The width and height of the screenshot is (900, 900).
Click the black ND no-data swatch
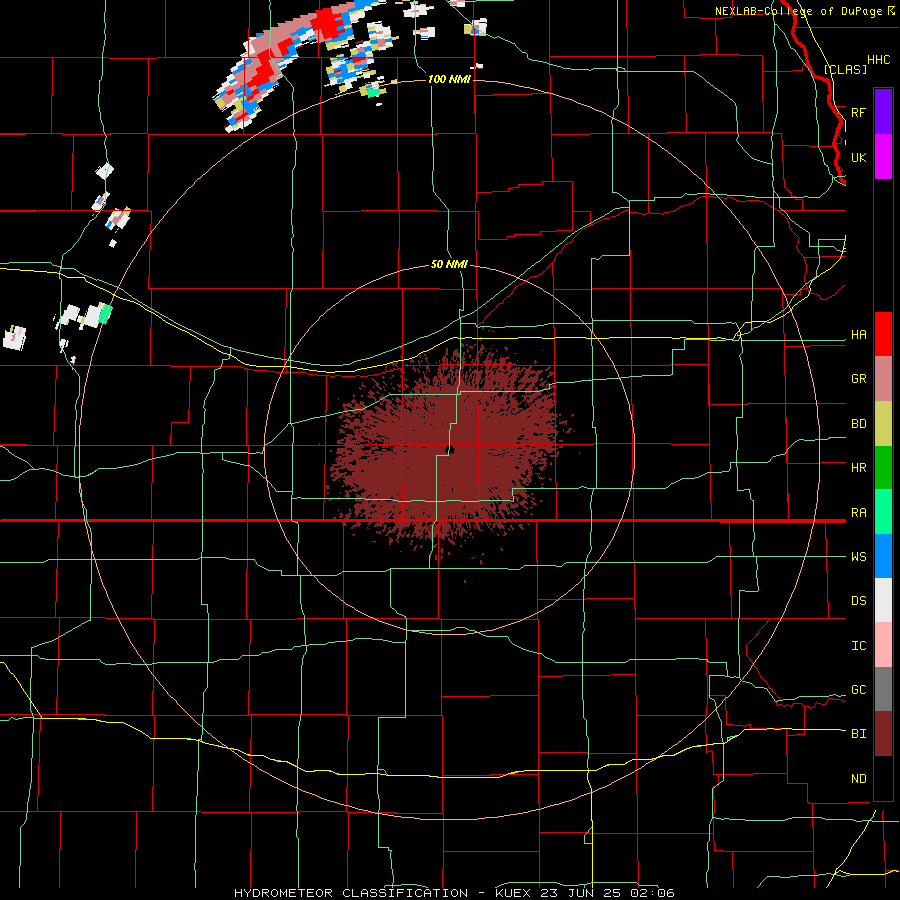pyautogui.click(x=883, y=778)
